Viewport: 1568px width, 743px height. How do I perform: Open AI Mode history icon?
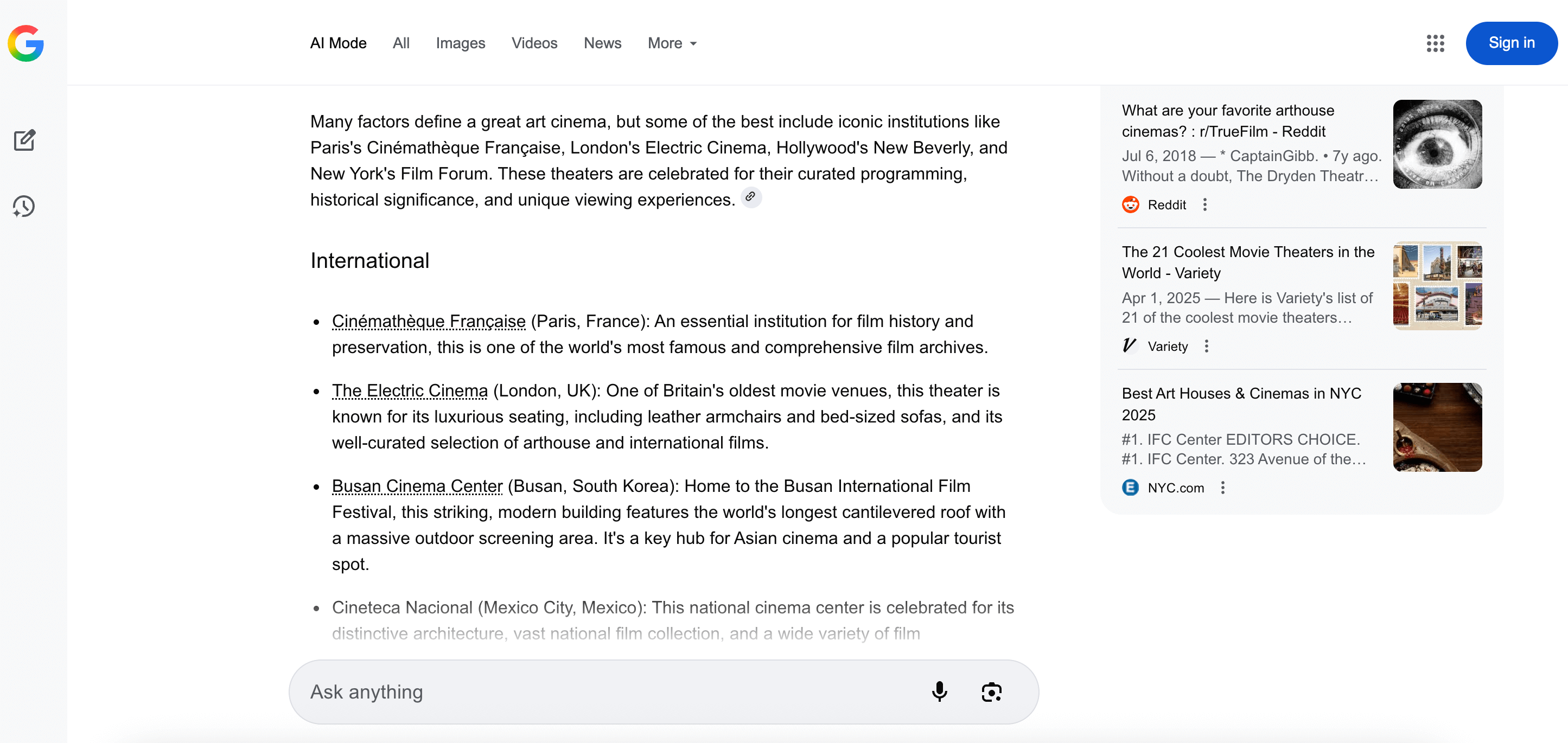(x=24, y=207)
